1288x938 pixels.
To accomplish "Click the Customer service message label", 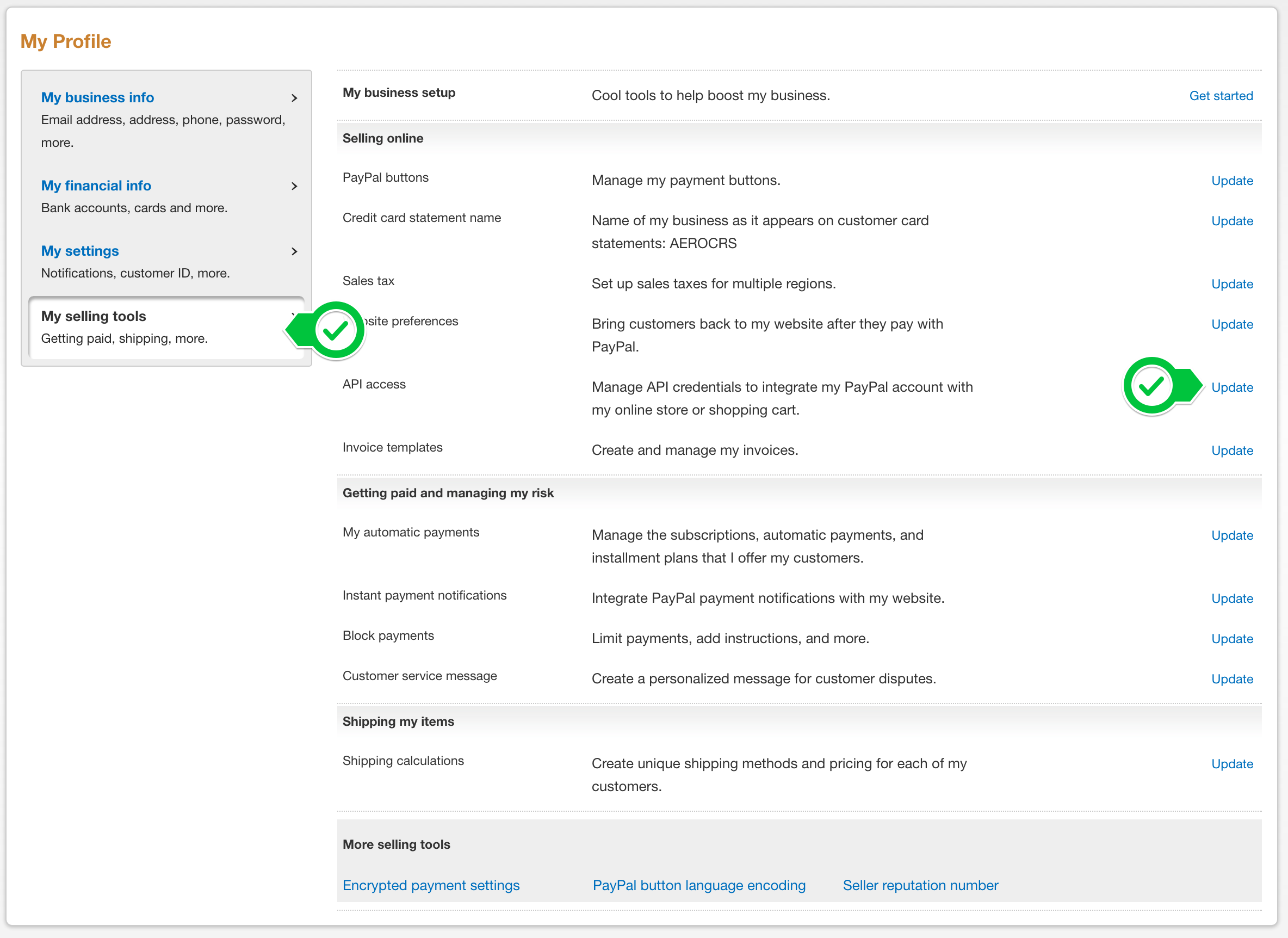I will pyautogui.click(x=420, y=676).
